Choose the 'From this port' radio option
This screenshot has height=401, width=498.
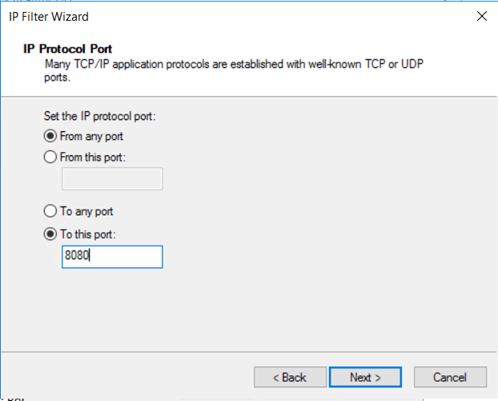coord(50,157)
